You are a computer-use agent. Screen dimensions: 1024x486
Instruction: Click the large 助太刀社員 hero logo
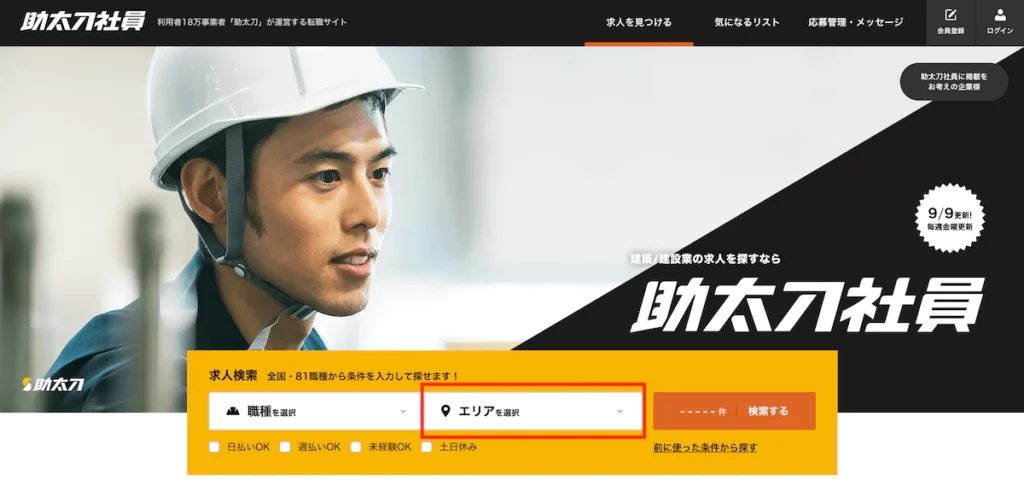pyautogui.click(x=807, y=304)
